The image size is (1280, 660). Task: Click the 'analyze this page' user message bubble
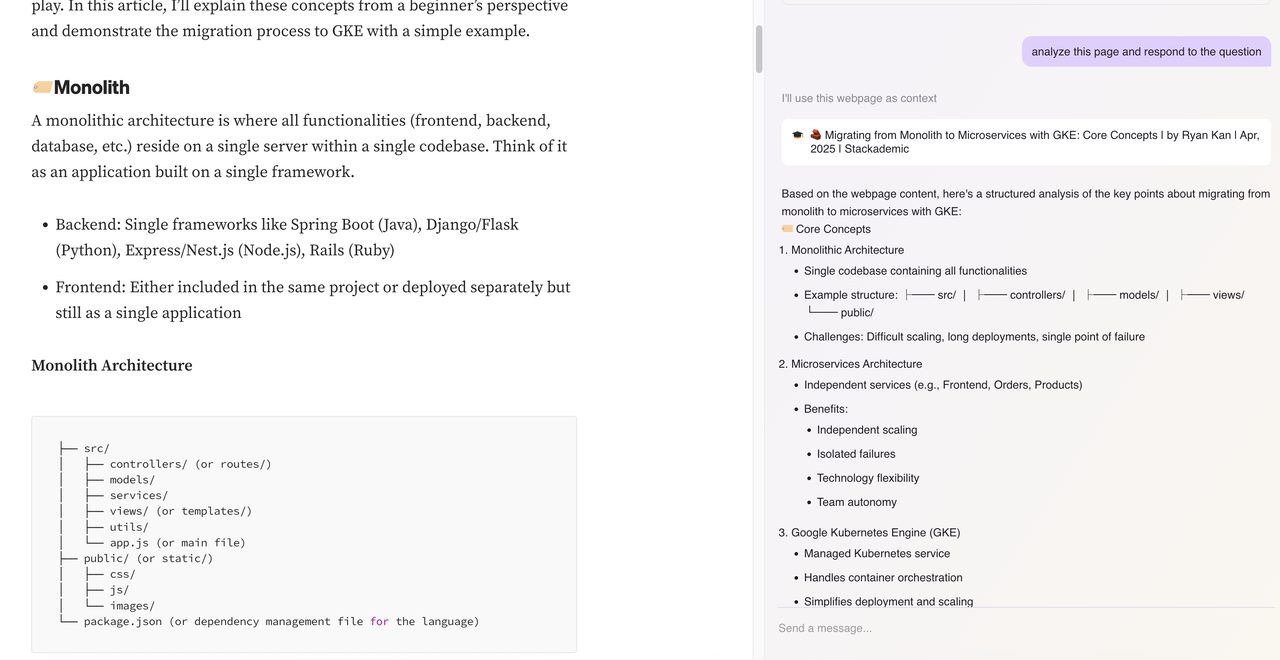click(x=1146, y=52)
